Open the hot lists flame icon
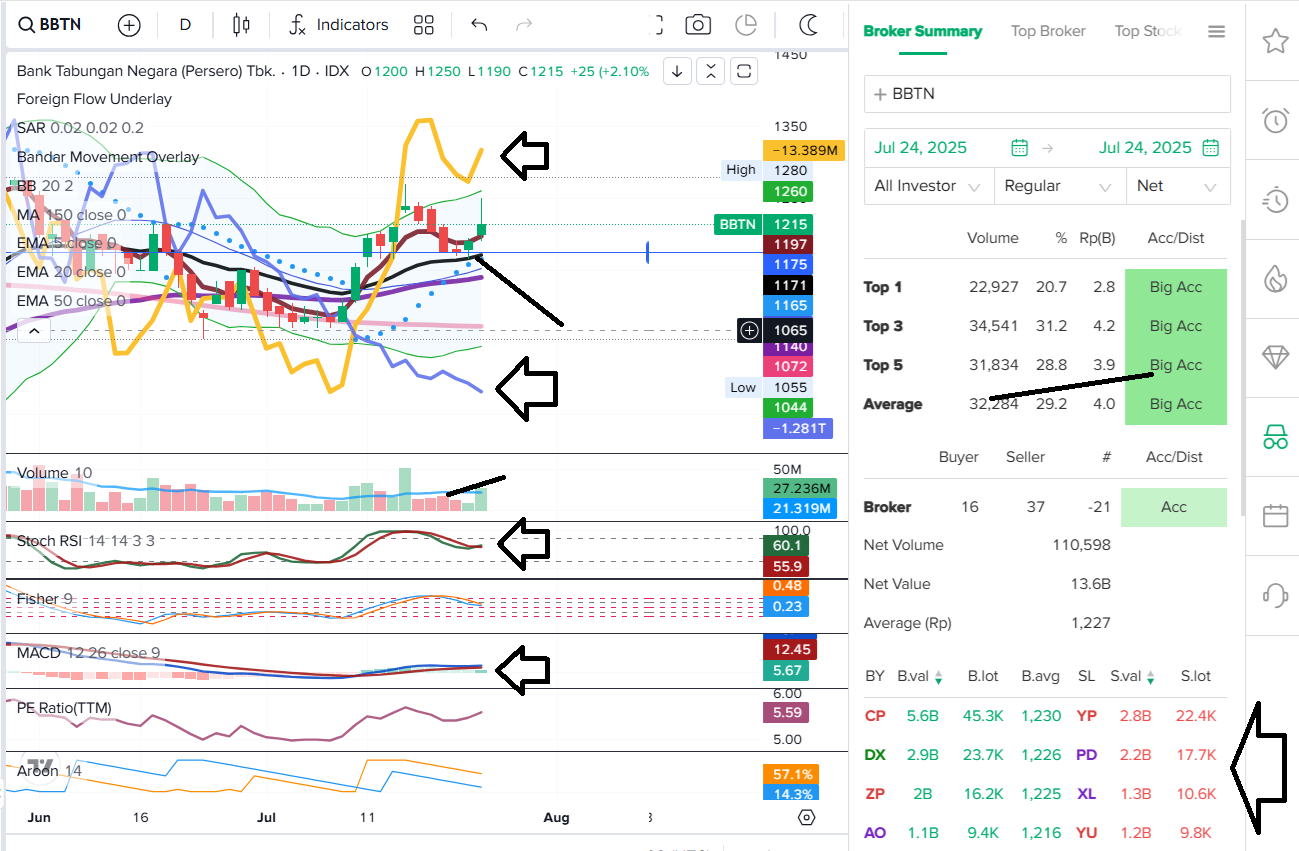 [1274, 278]
